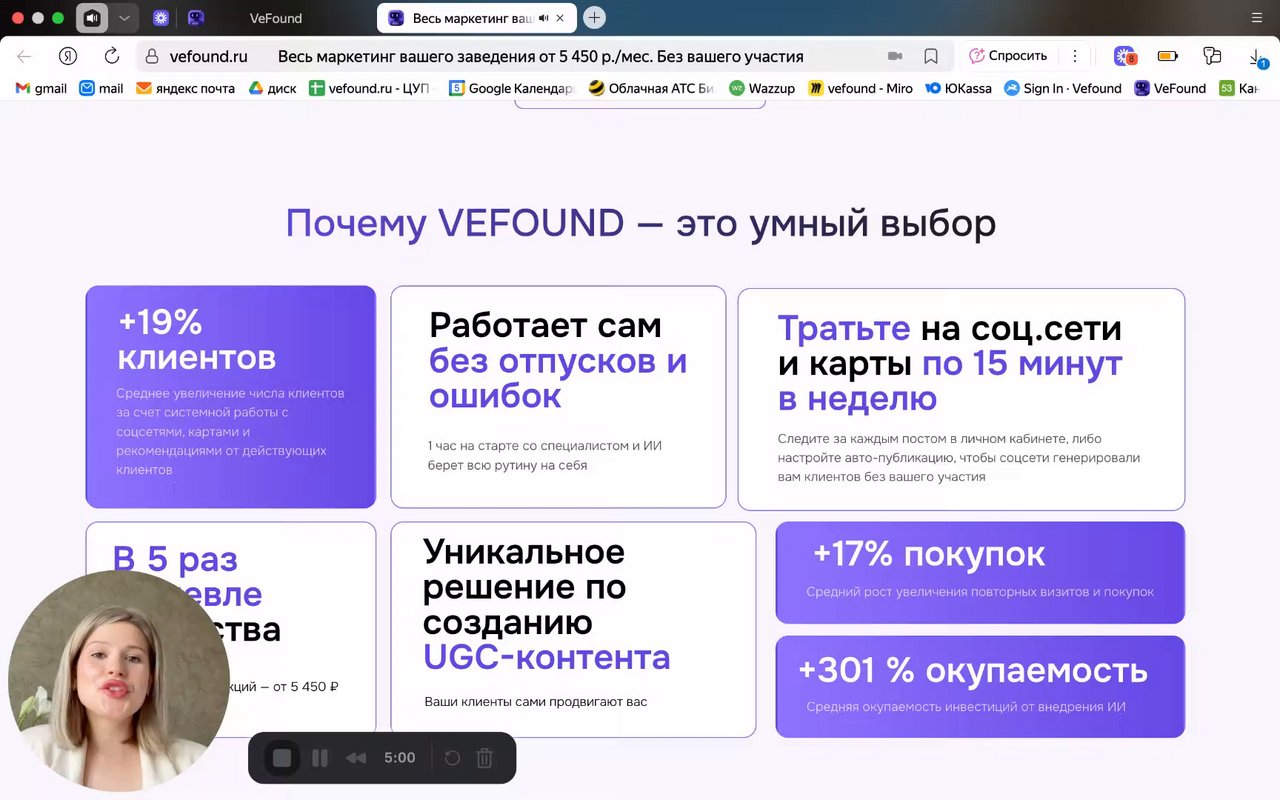Screen dimensions: 1280x800
Task: Open the яндекс почта bookmark
Action: (185, 88)
